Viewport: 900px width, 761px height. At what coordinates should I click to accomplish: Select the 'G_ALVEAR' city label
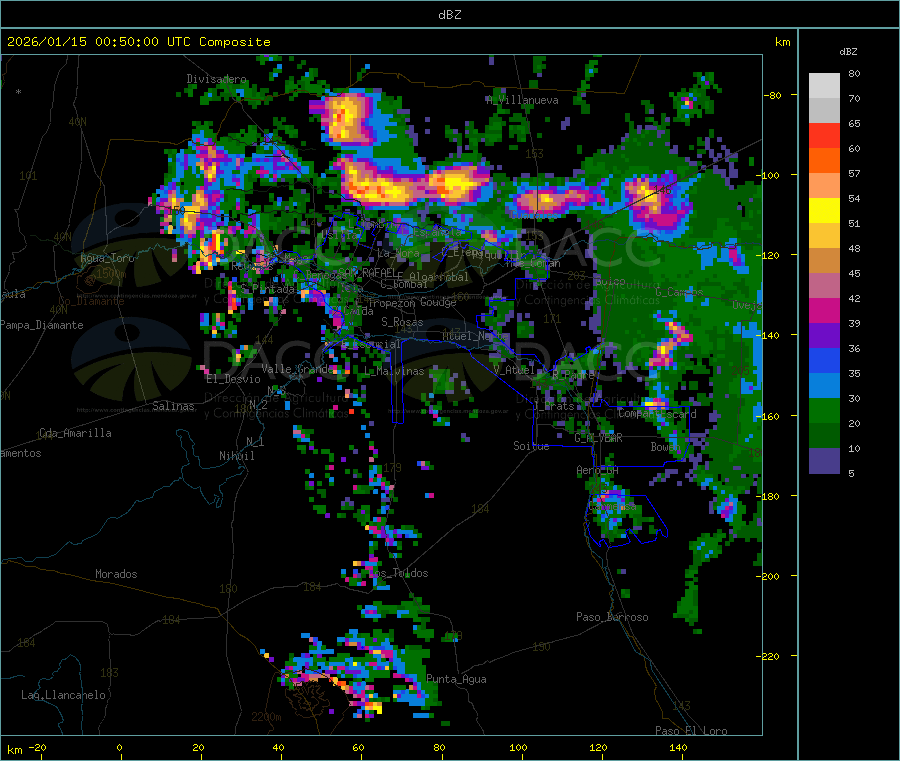click(598, 438)
